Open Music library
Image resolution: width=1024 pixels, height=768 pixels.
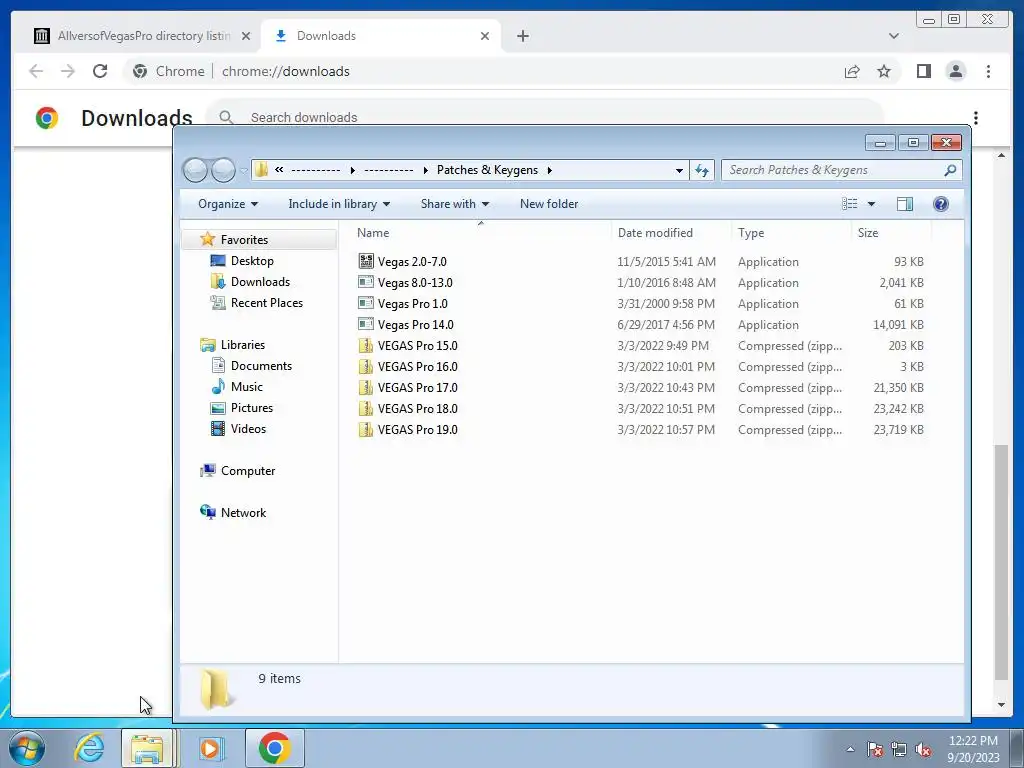click(246, 387)
